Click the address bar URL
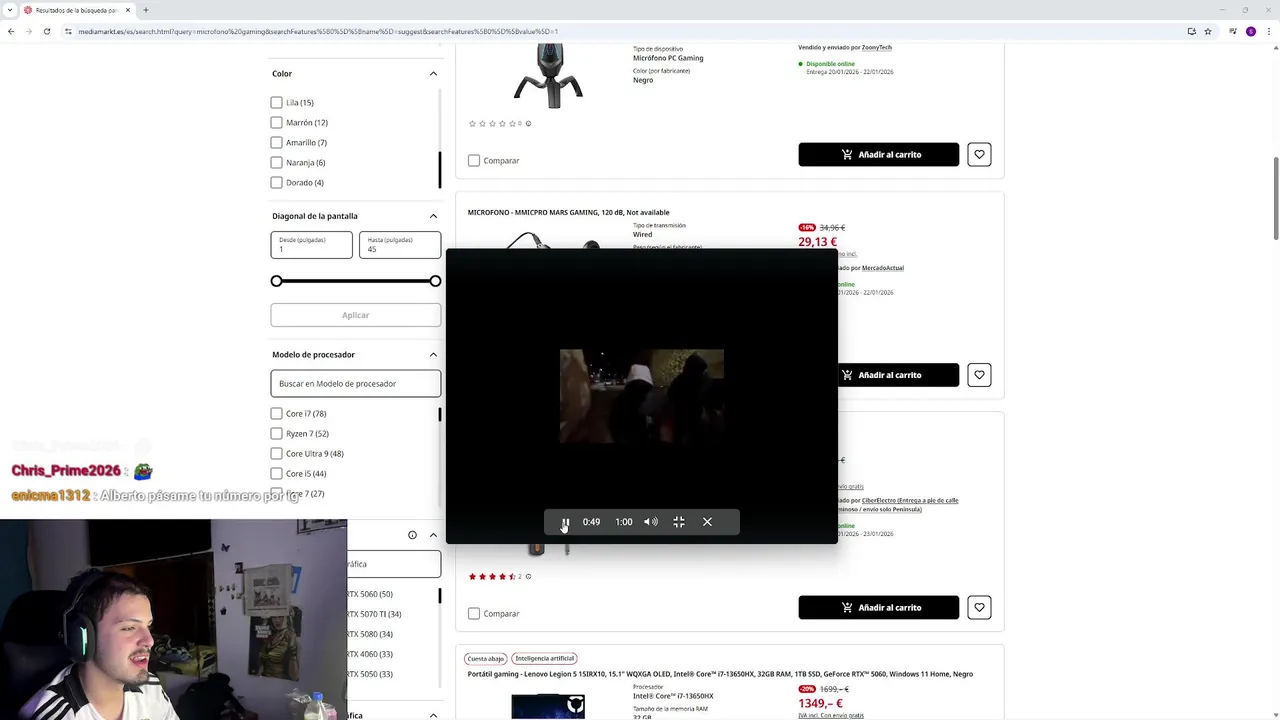 tap(318, 31)
